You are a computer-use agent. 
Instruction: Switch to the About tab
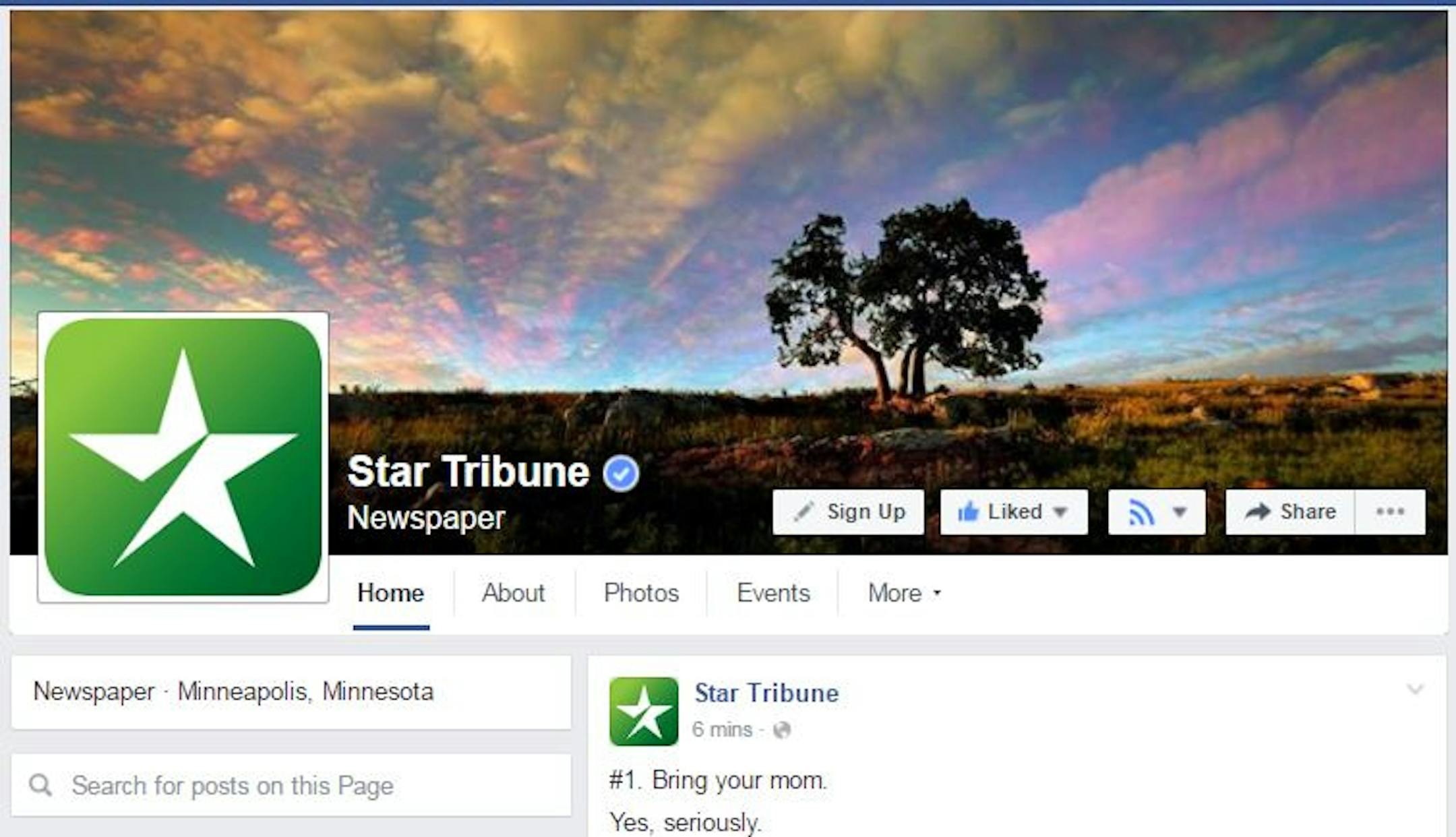click(x=513, y=593)
